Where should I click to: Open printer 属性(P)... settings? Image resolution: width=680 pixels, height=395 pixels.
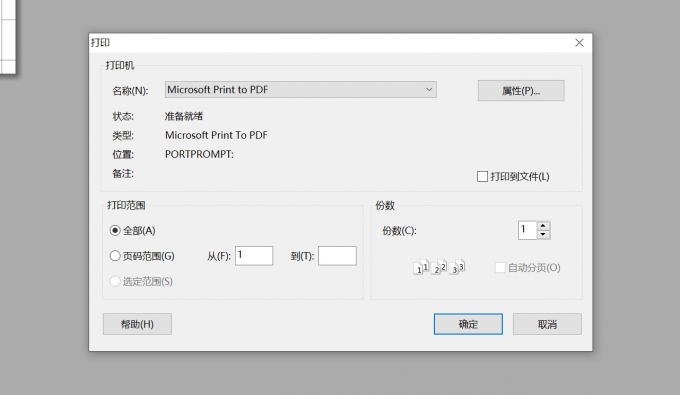click(521, 91)
